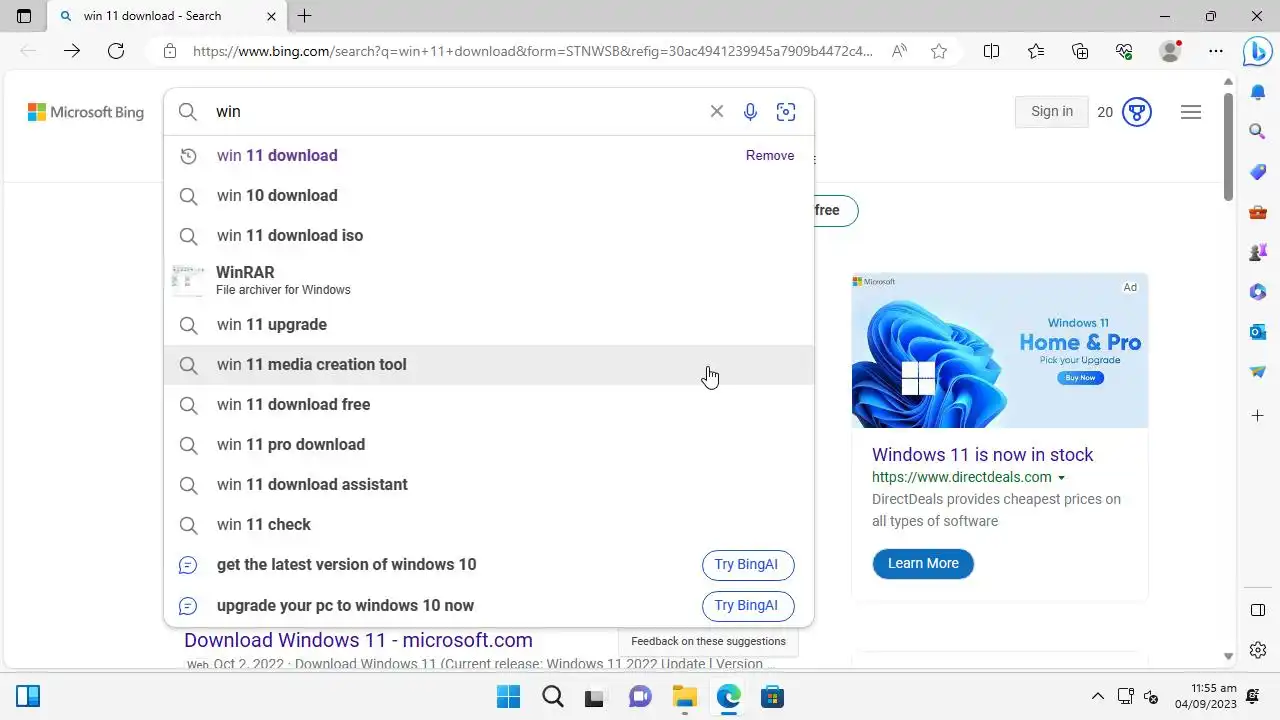Click the Edge tab actions menu icon
The height and width of the screenshot is (720, 1280).
(x=24, y=16)
